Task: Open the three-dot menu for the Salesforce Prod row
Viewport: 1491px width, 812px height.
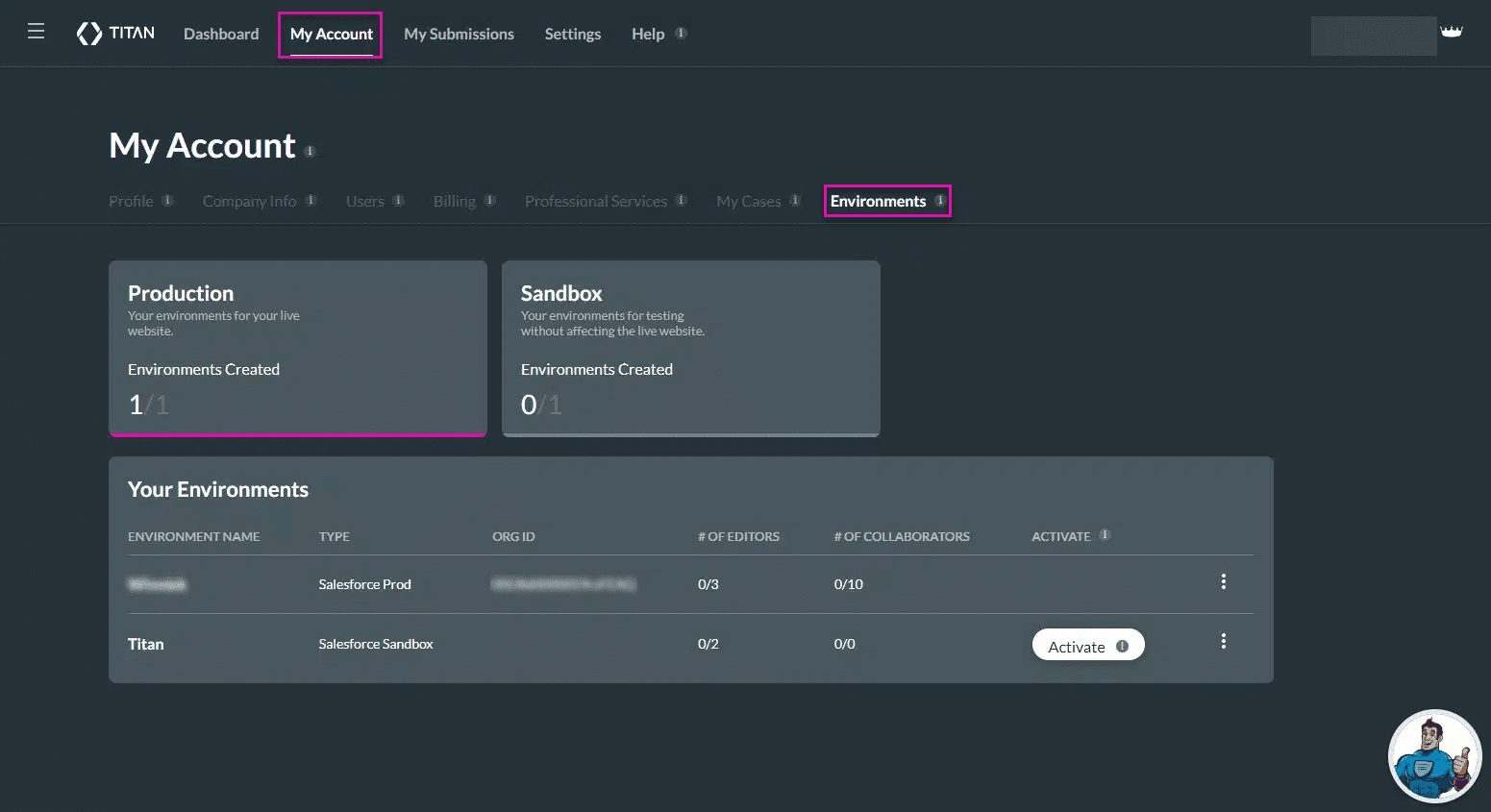Action: pos(1223,581)
